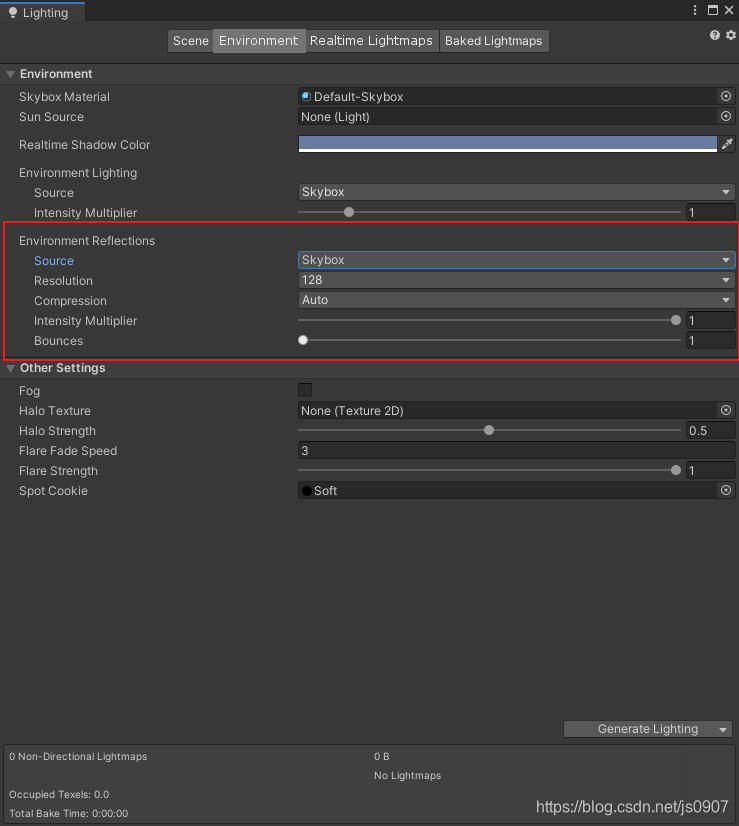Click the Environment Lighting Intensity Multiplier value field
The width and height of the screenshot is (739, 826).
pos(711,212)
